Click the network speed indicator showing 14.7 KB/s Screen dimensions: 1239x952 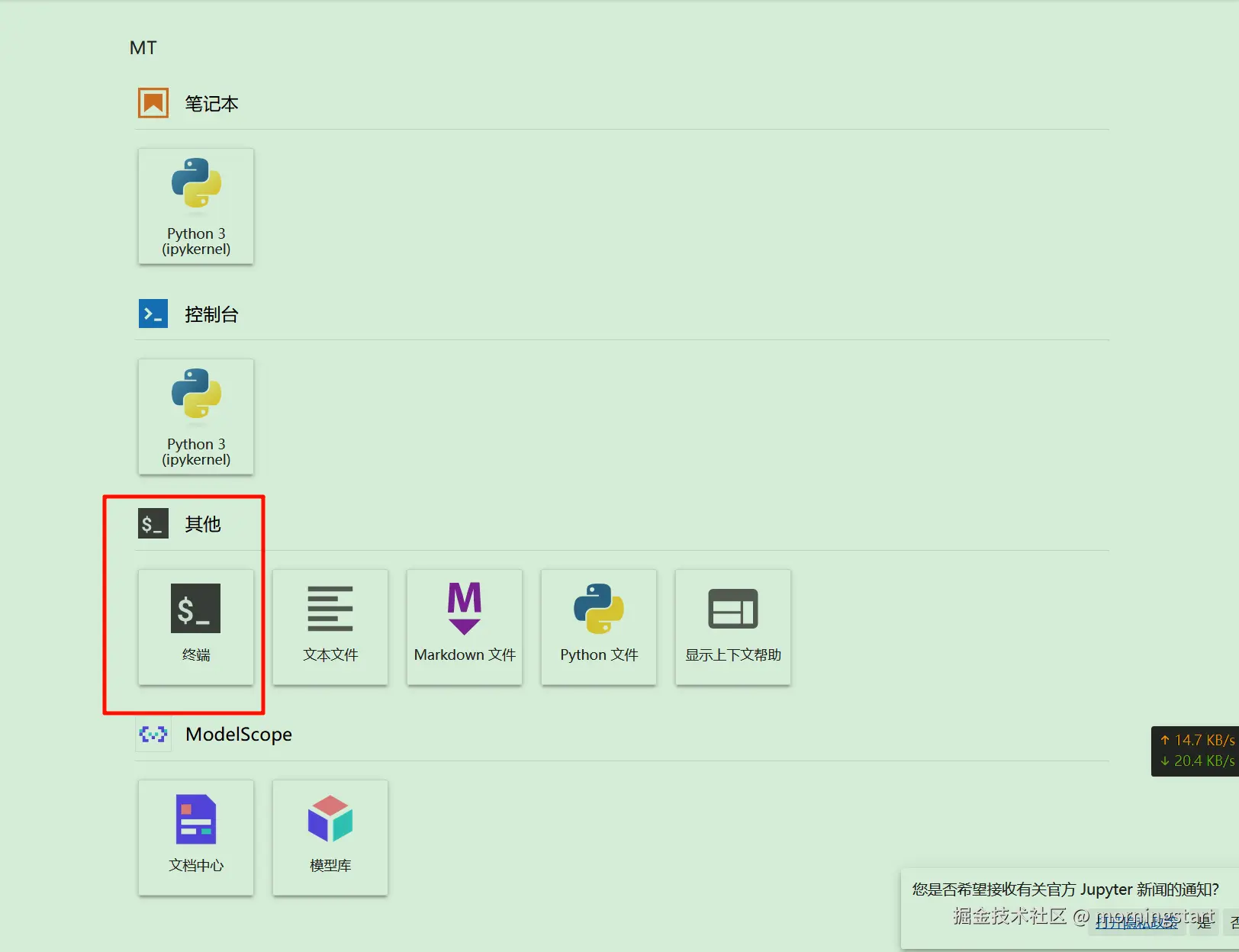(1196, 741)
